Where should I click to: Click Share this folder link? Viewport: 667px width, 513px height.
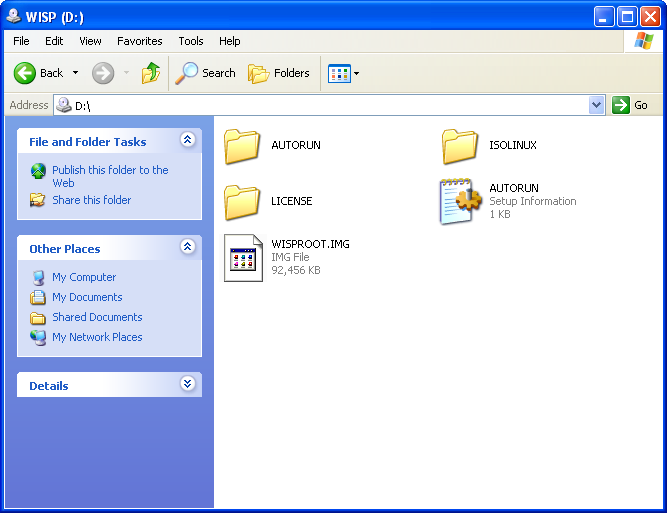point(91,200)
